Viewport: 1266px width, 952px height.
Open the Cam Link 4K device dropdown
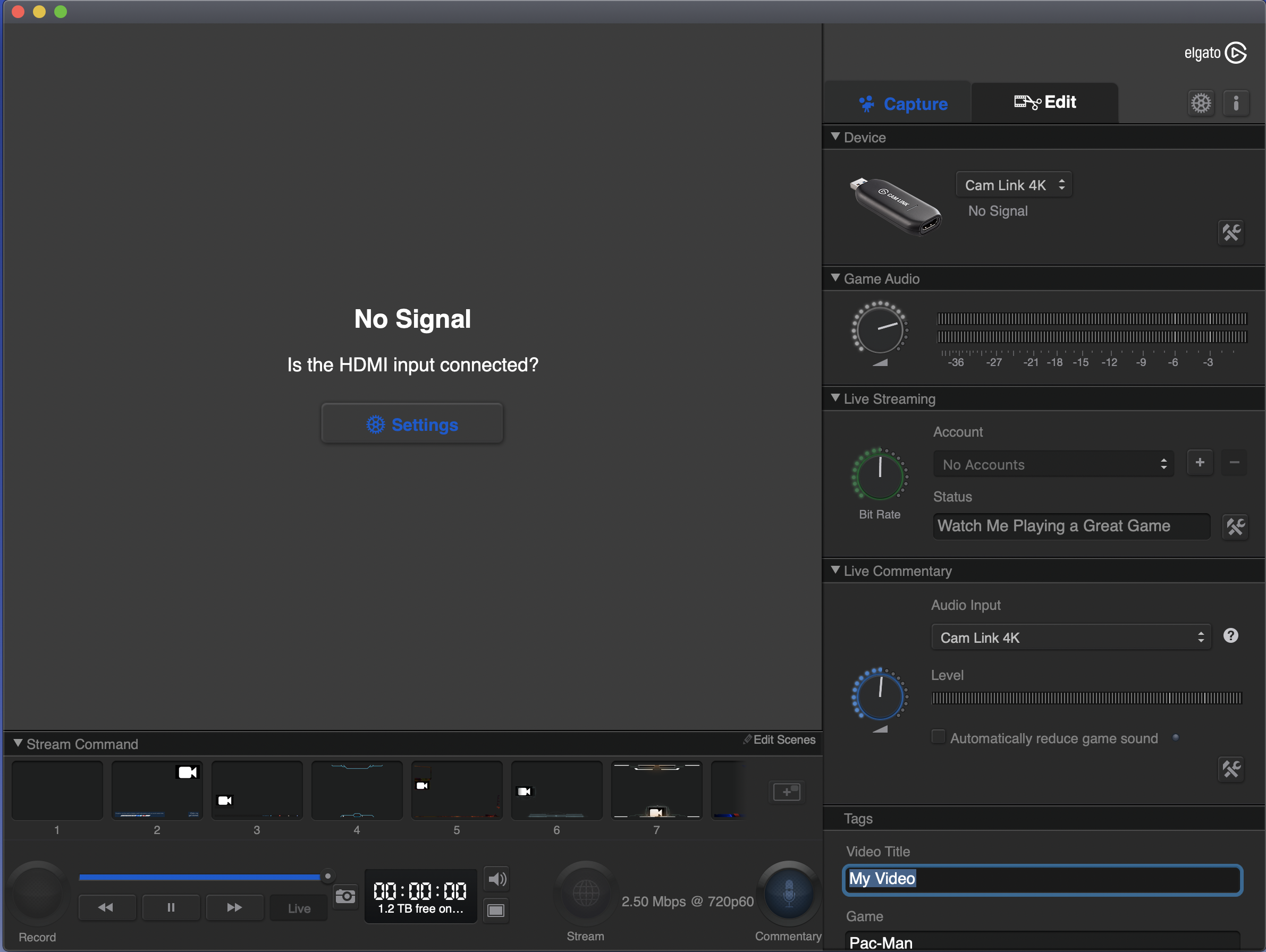1014,184
